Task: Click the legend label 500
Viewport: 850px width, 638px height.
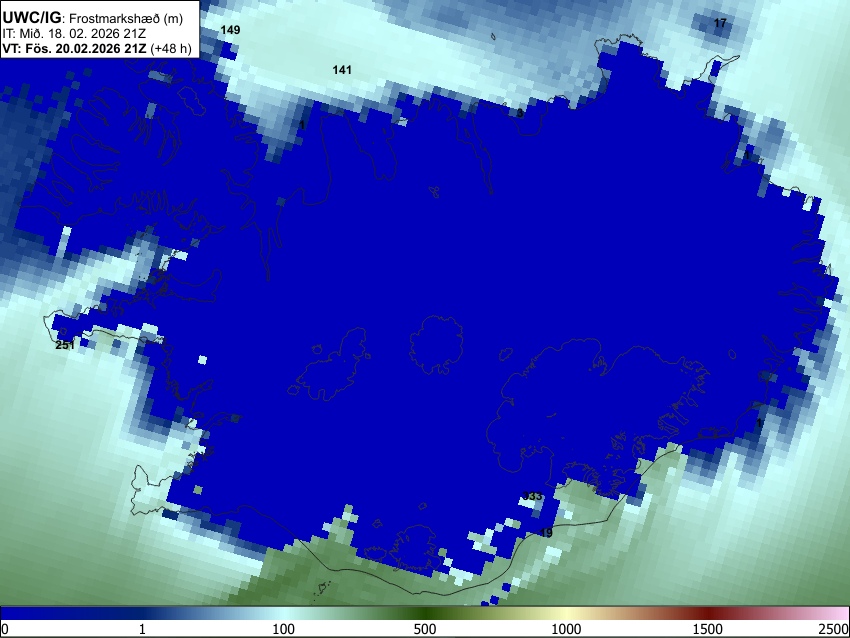Action: [425, 629]
